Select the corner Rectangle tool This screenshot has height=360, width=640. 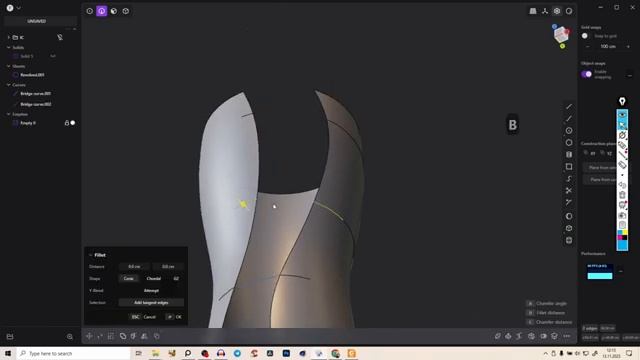click(569, 167)
